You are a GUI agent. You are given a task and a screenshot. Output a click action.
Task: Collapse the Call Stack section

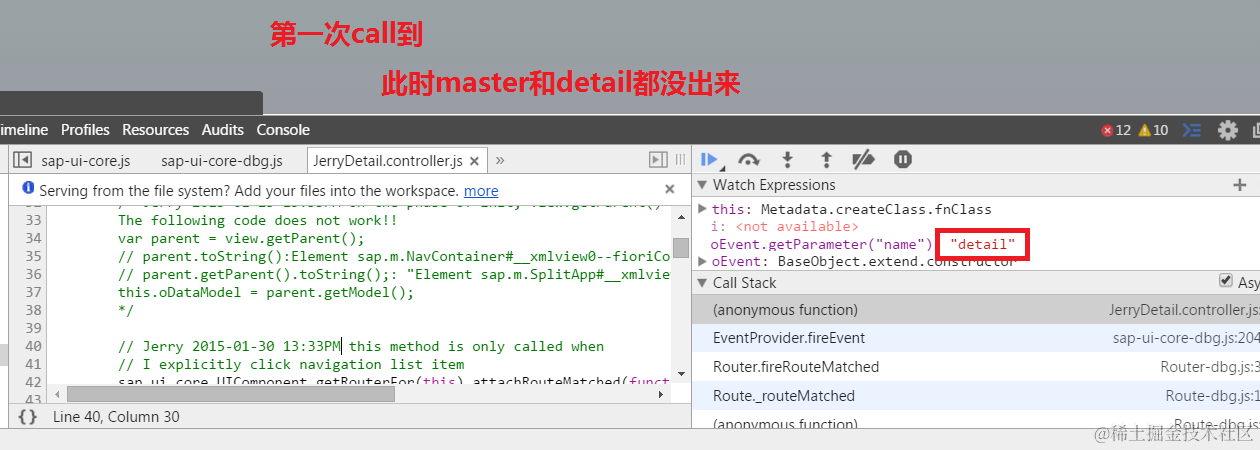point(703,283)
